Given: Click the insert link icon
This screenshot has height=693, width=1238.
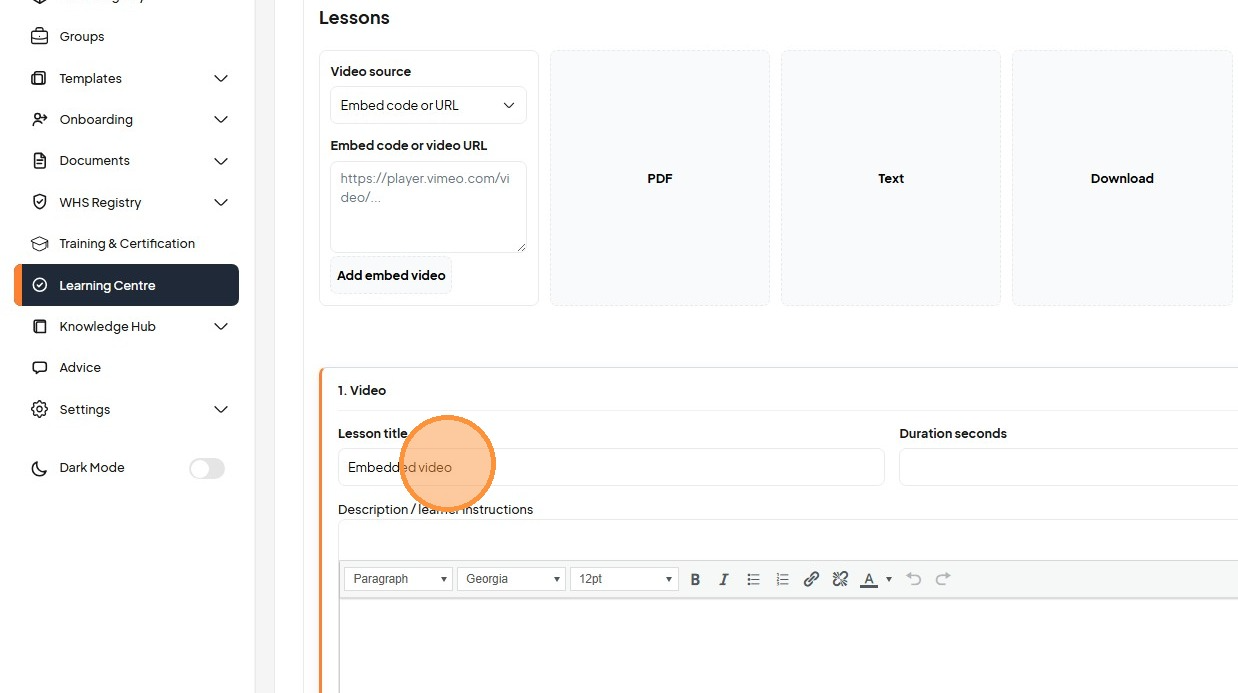Looking at the screenshot, I should pos(811,579).
